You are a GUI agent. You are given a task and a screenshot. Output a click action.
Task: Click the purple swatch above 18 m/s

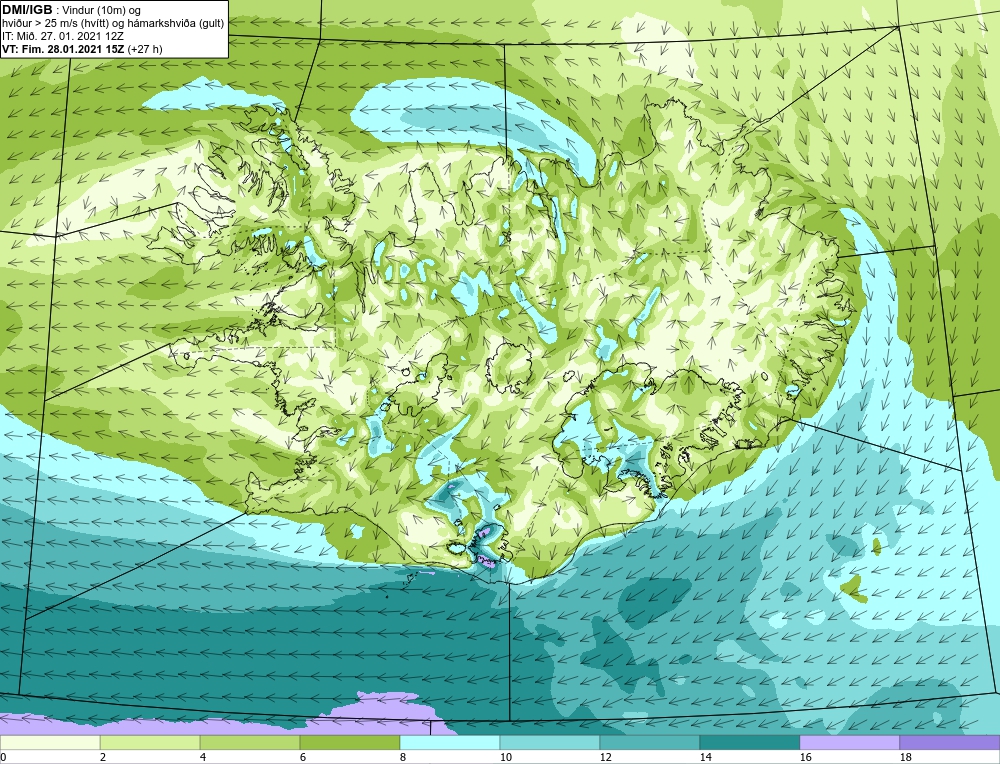coord(950,743)
